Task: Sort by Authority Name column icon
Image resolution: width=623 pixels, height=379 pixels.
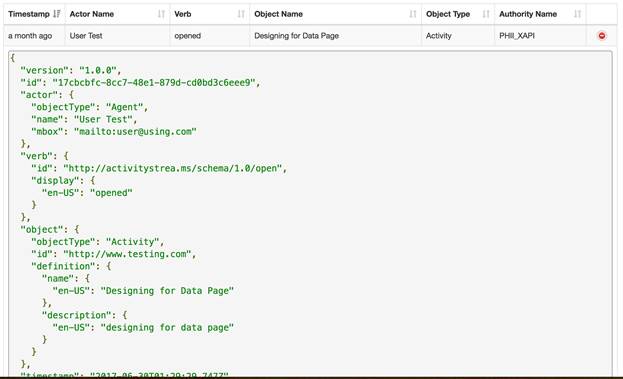Action: (577, 14)
